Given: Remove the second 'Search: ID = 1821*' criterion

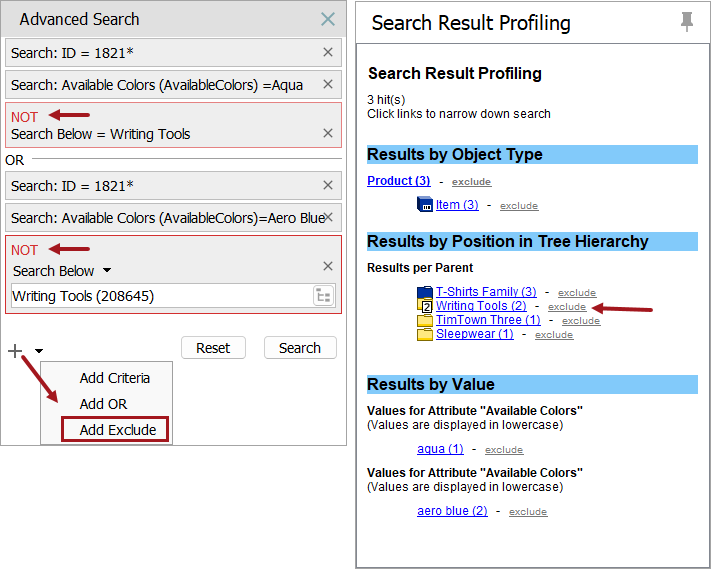Looking at the screenshot, I should (328, 185).
